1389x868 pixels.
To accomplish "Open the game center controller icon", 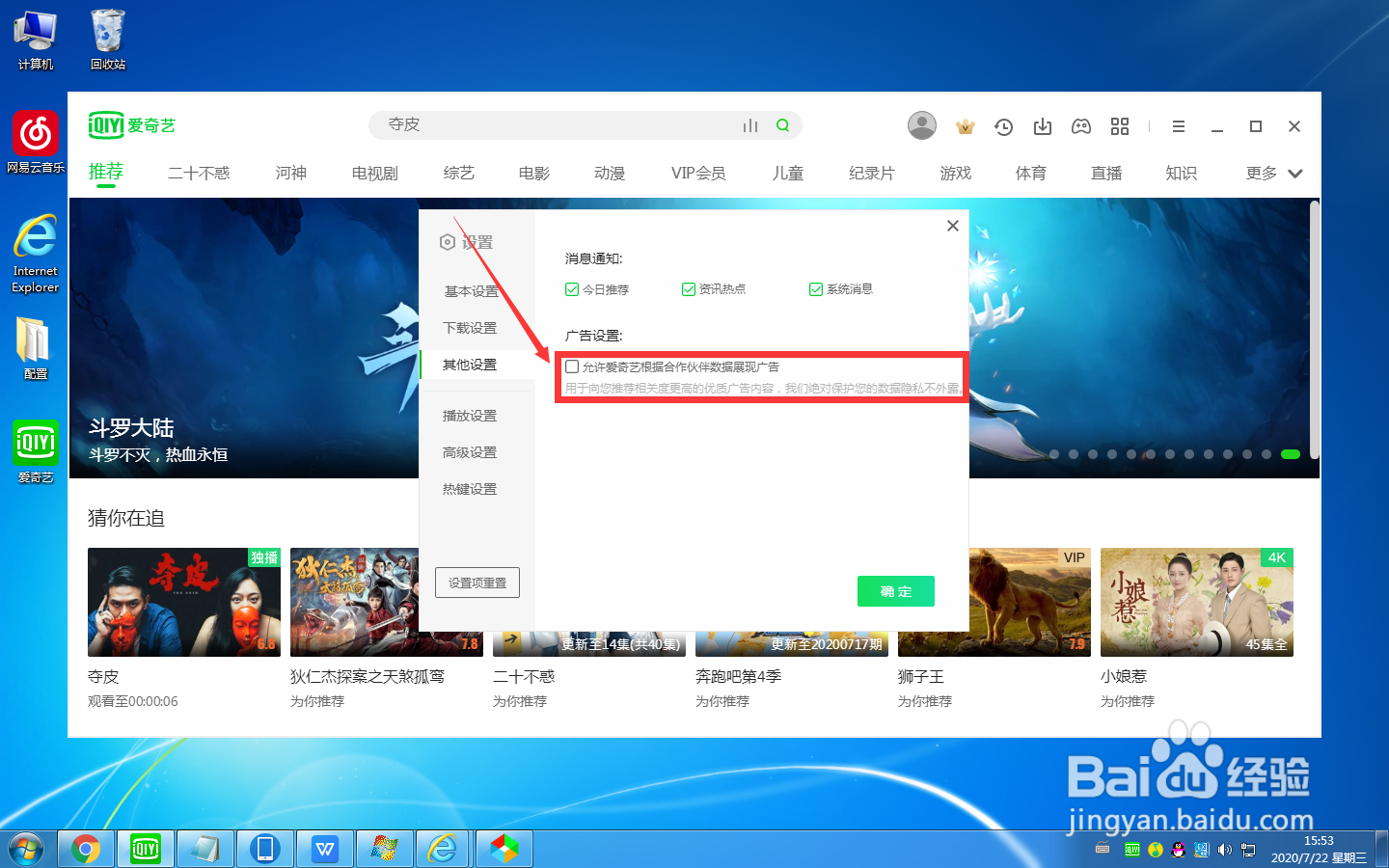I will click(x=1080, y=125).
